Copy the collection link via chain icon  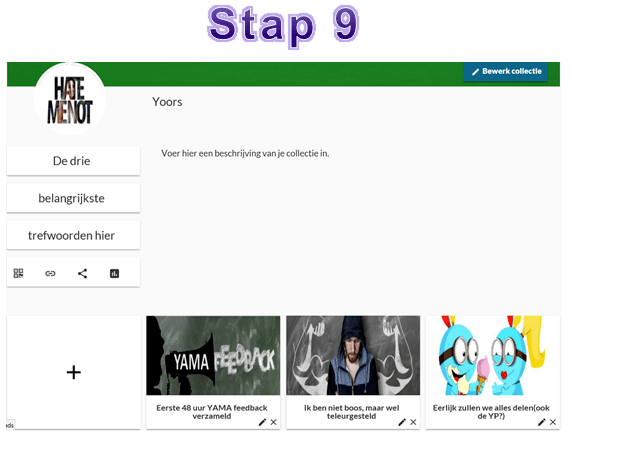(50, 273)
